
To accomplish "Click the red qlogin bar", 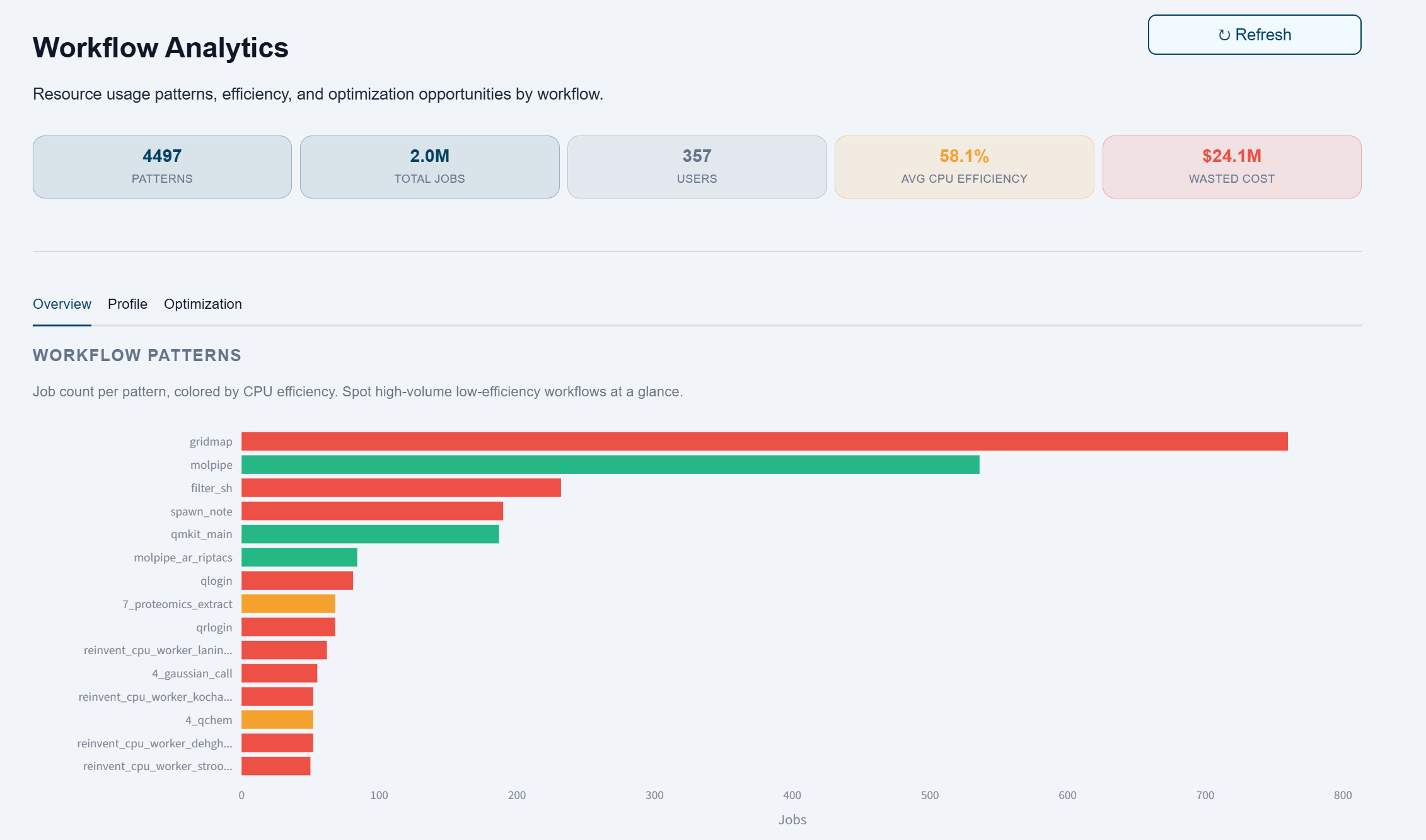I will [297, 580].
